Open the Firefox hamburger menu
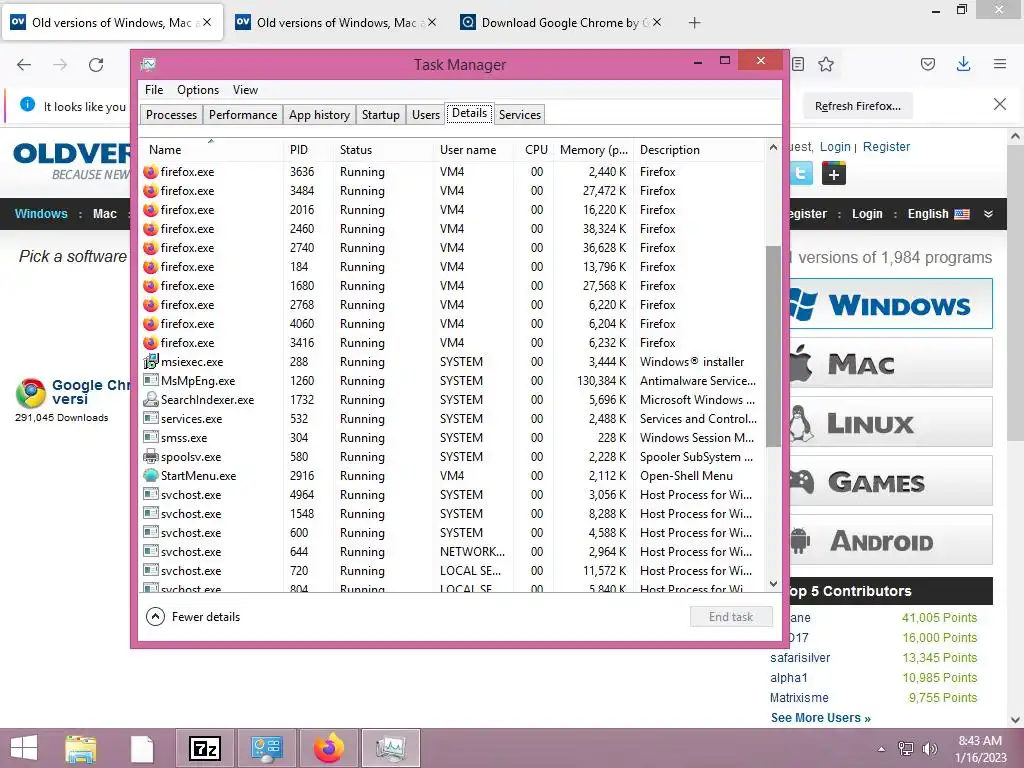The image size is (1024, 768). tap(1000, 64)
